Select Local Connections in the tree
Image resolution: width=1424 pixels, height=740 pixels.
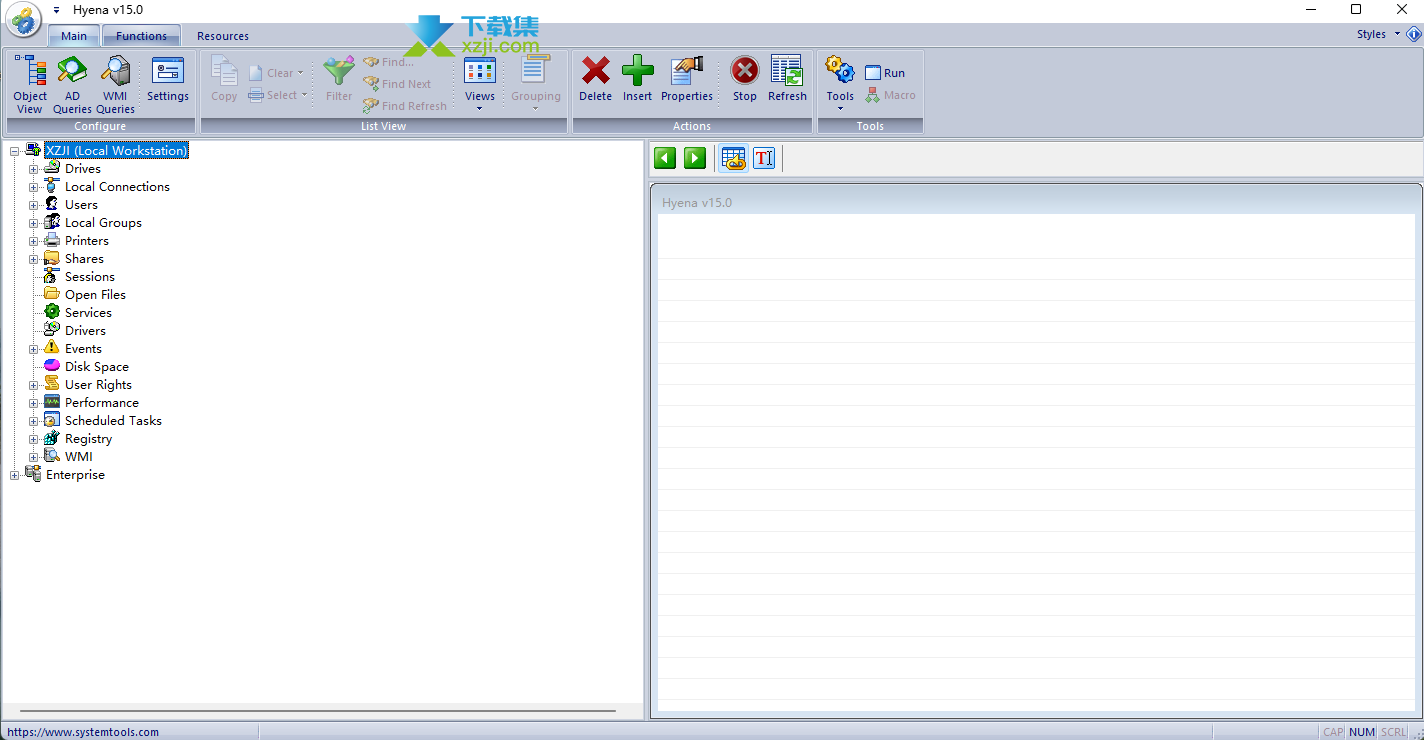tap(117, 187)
